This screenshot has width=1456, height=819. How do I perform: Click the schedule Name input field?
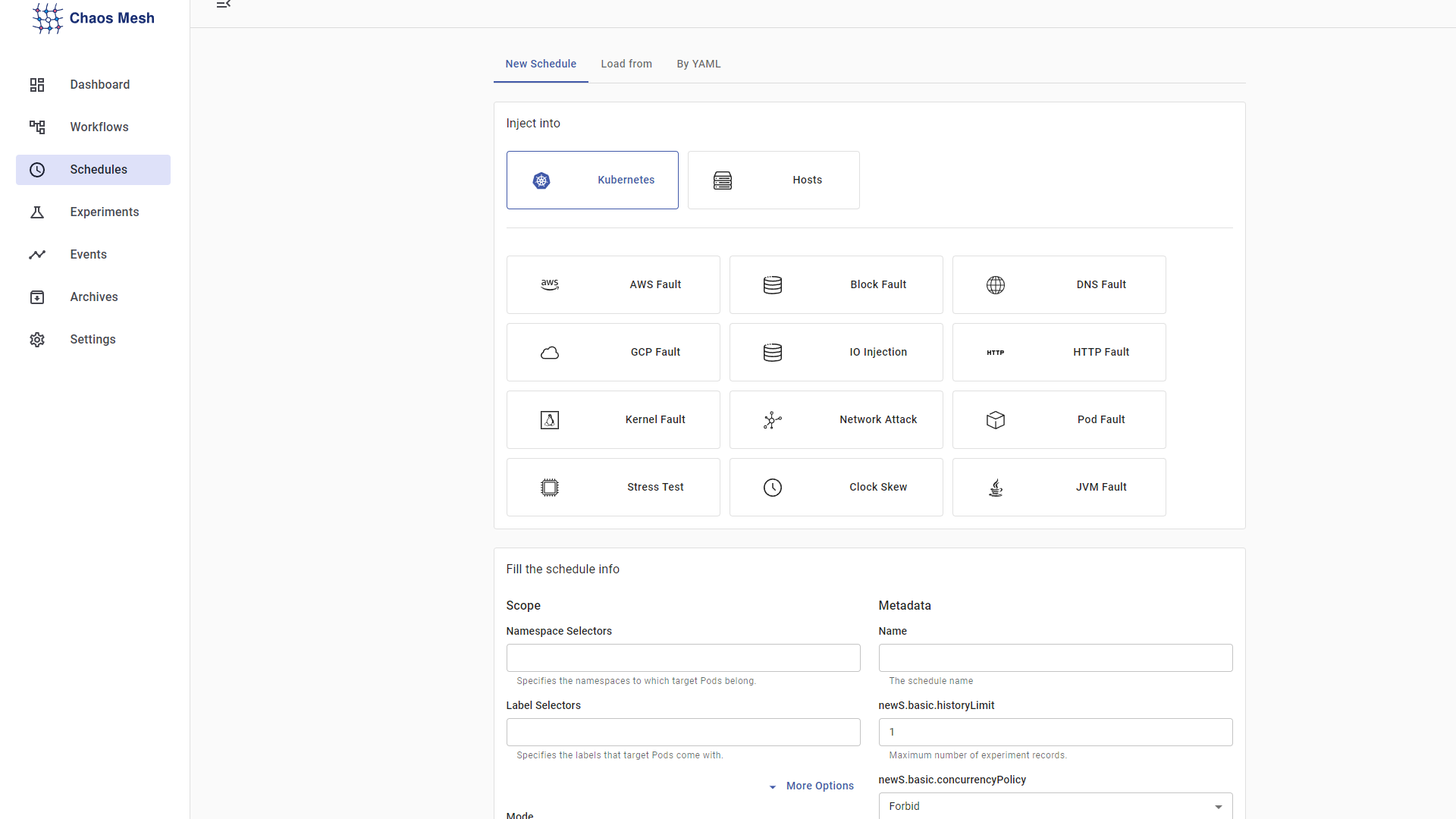coord(1055,657)
